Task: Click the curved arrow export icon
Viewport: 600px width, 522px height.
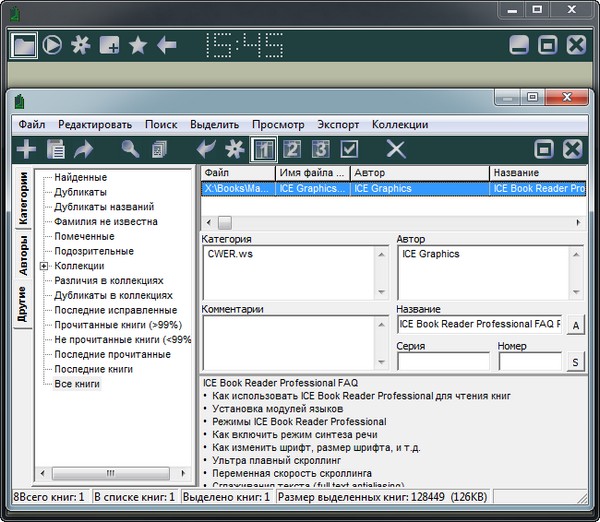Action: tap(83, 150)
